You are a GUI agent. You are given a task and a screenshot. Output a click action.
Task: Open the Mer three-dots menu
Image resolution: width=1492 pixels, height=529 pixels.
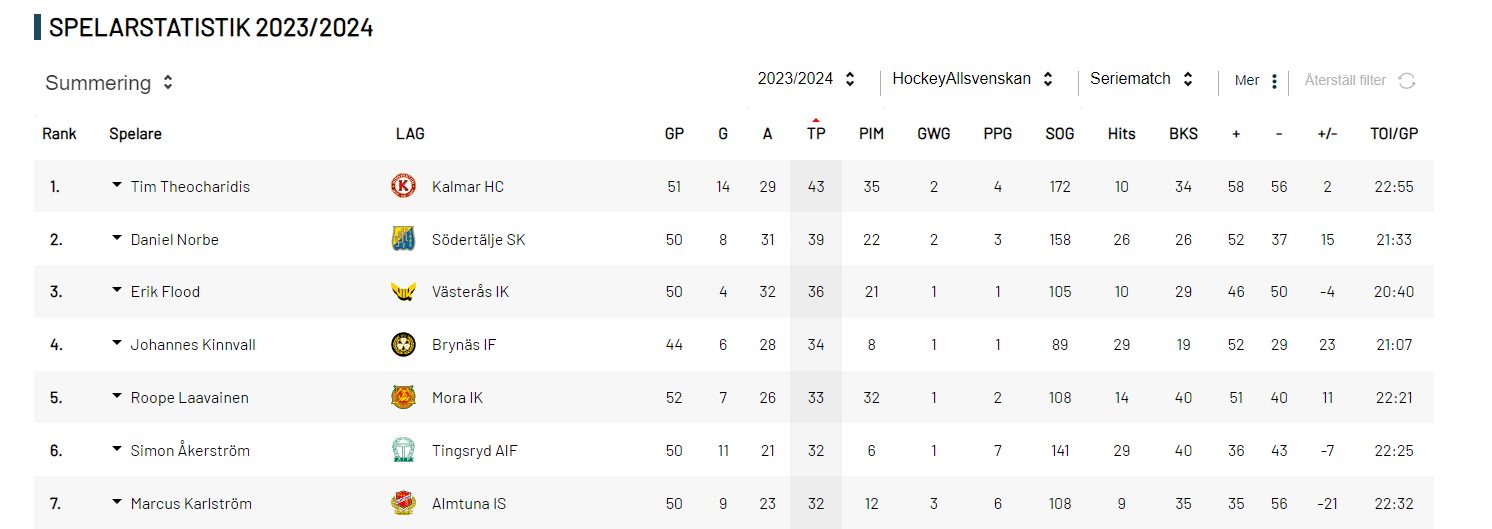(x=1274, y=81)
